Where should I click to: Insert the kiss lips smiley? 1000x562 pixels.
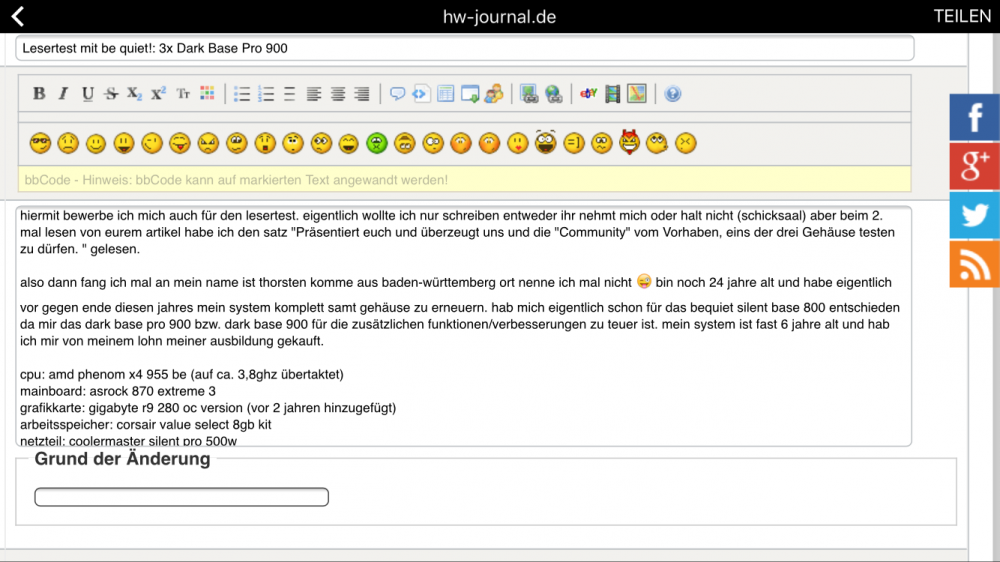(517, 143)
